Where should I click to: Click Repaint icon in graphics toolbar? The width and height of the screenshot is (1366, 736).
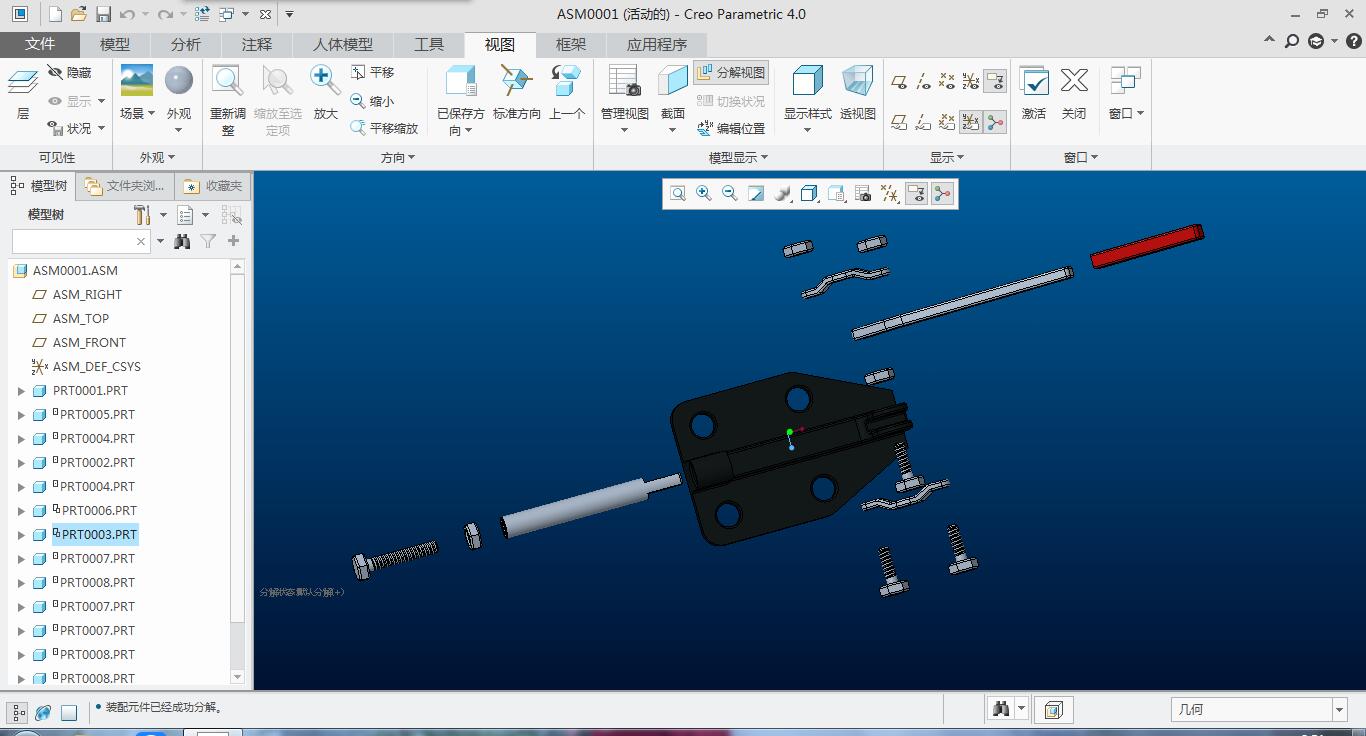pyautogui.click(x=756, y=194)
